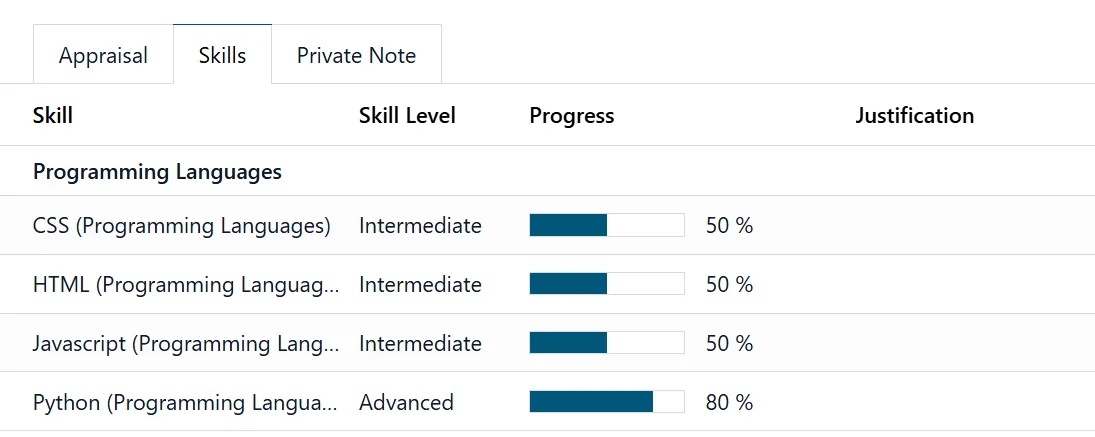Click the Justification column header
Viewport: 1095px width, 437px height.
pyautogui.click(x=914, y=116)
